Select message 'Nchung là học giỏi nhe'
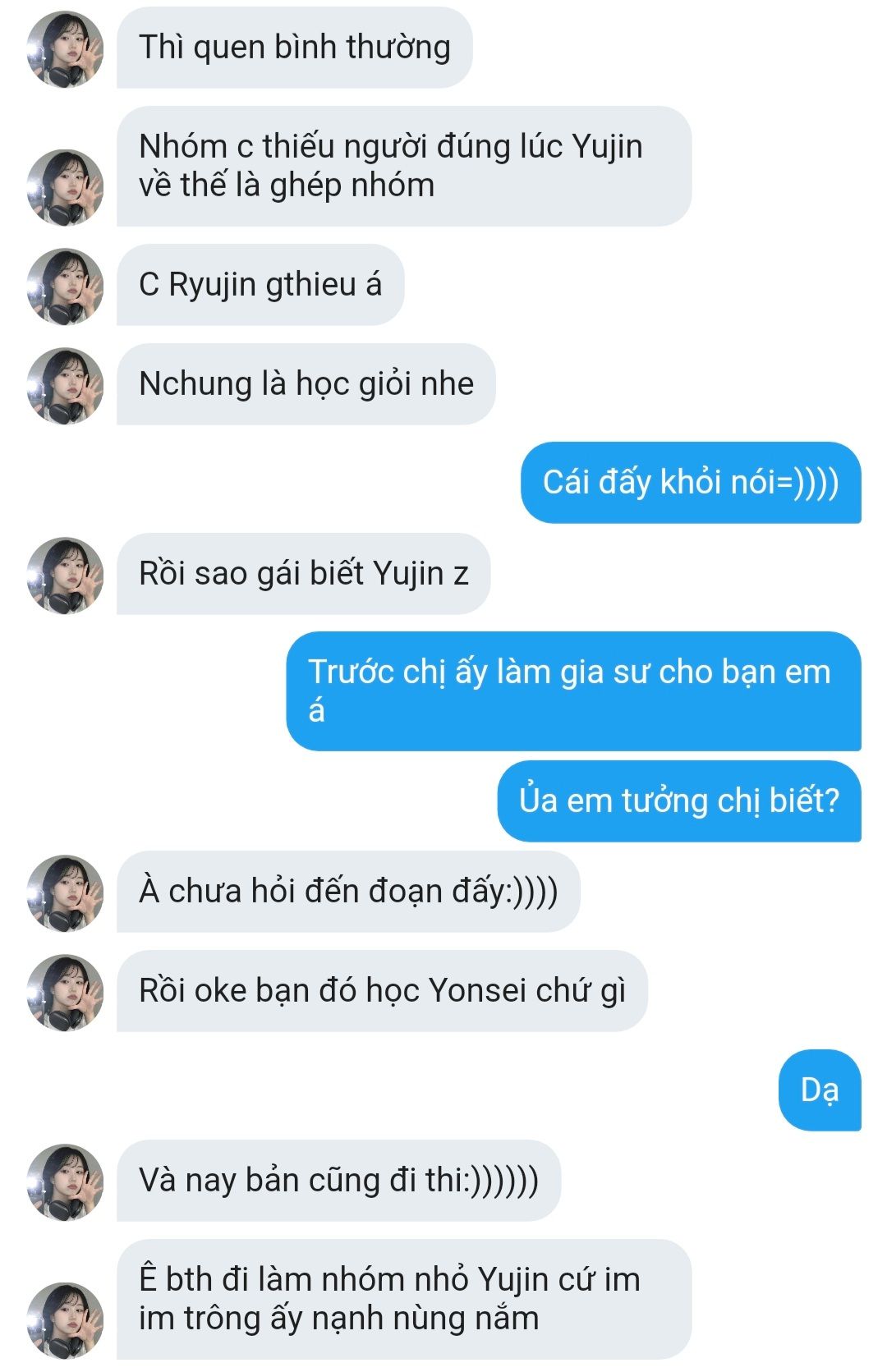The height and width of the screenshot is (1372, 887). point(306,384)
